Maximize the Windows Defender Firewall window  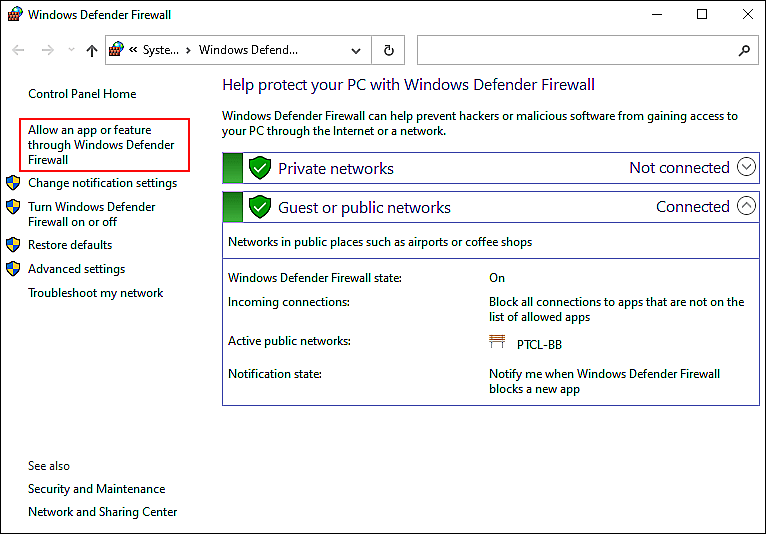(702, 14)
